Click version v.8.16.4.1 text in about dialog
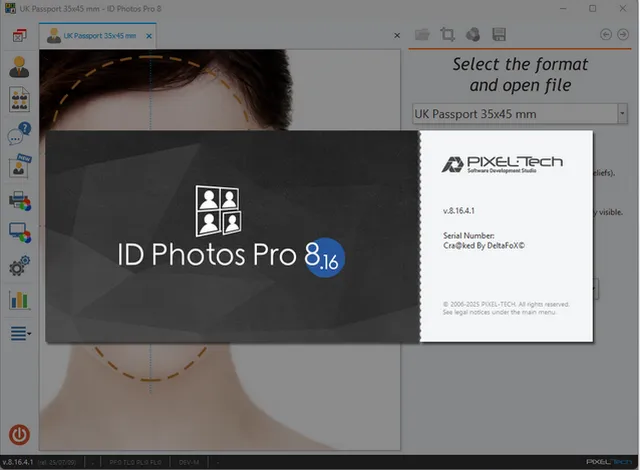Screen dimensions: 640x470 click(459, 211)
